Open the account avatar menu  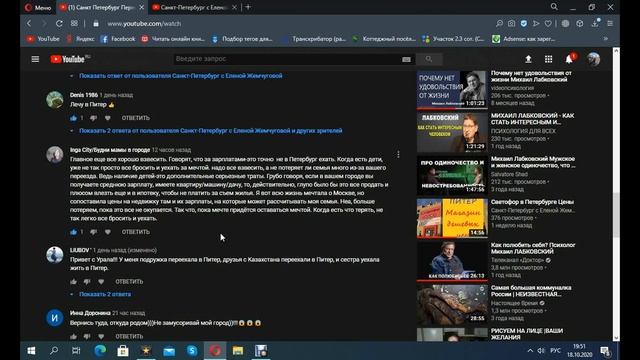(x=593, y=59)
